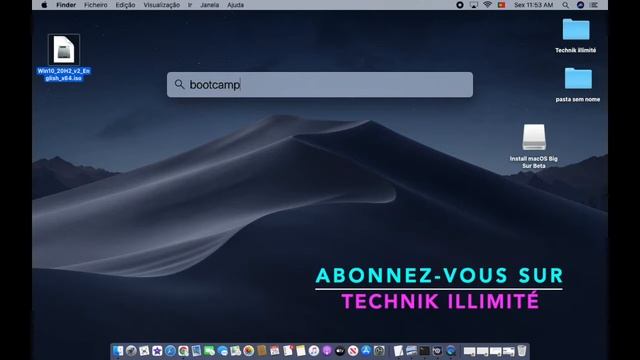Open Notification Center from menu bar
Viewport: 640px width, 360px height.
pyautogui.click(x=594, y=5)
